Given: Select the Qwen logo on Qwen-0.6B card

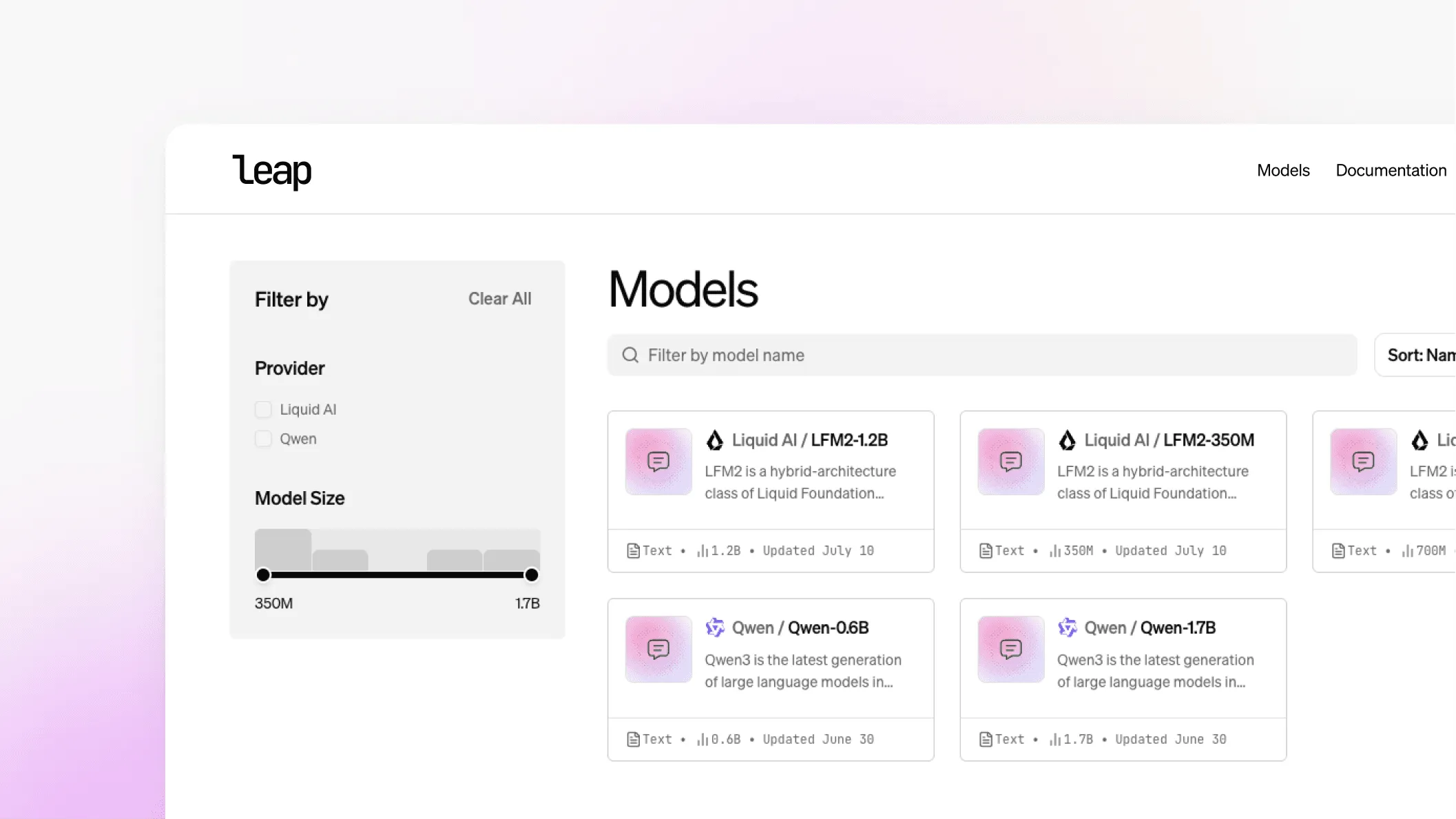Looking at the screenshot, I should 716,628.
